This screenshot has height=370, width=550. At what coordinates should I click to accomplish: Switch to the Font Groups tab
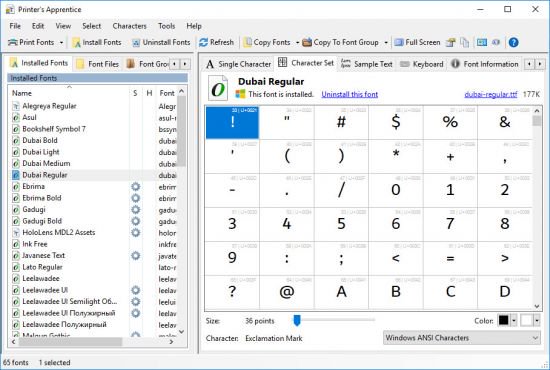147,64
